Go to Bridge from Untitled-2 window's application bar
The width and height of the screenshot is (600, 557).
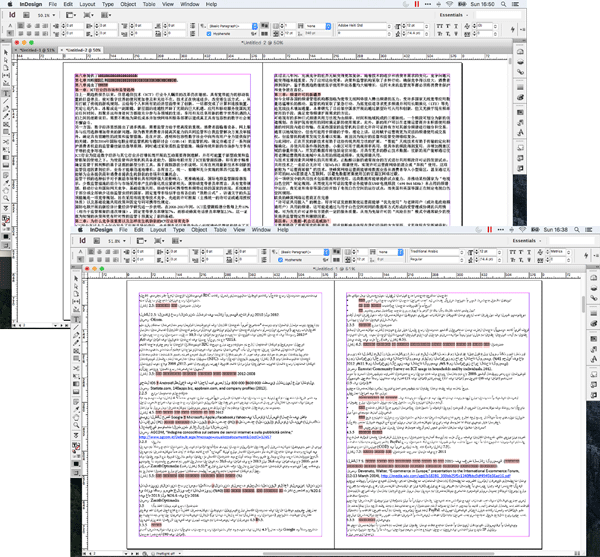(26, 15)
